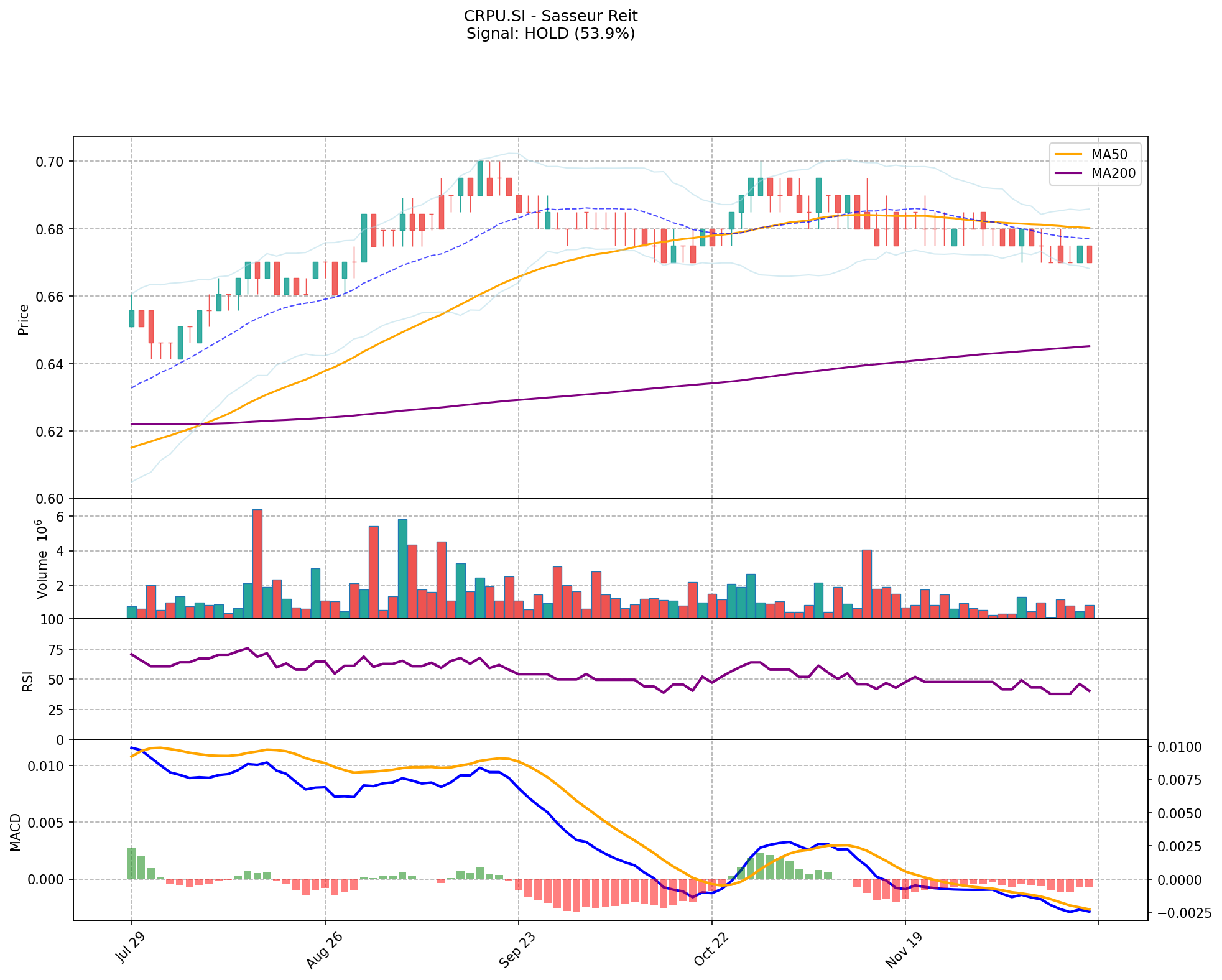The image size is (1222, 980).
Task: Click the purple MA200 legend line swatch
Action: [x=1069, y=173]
